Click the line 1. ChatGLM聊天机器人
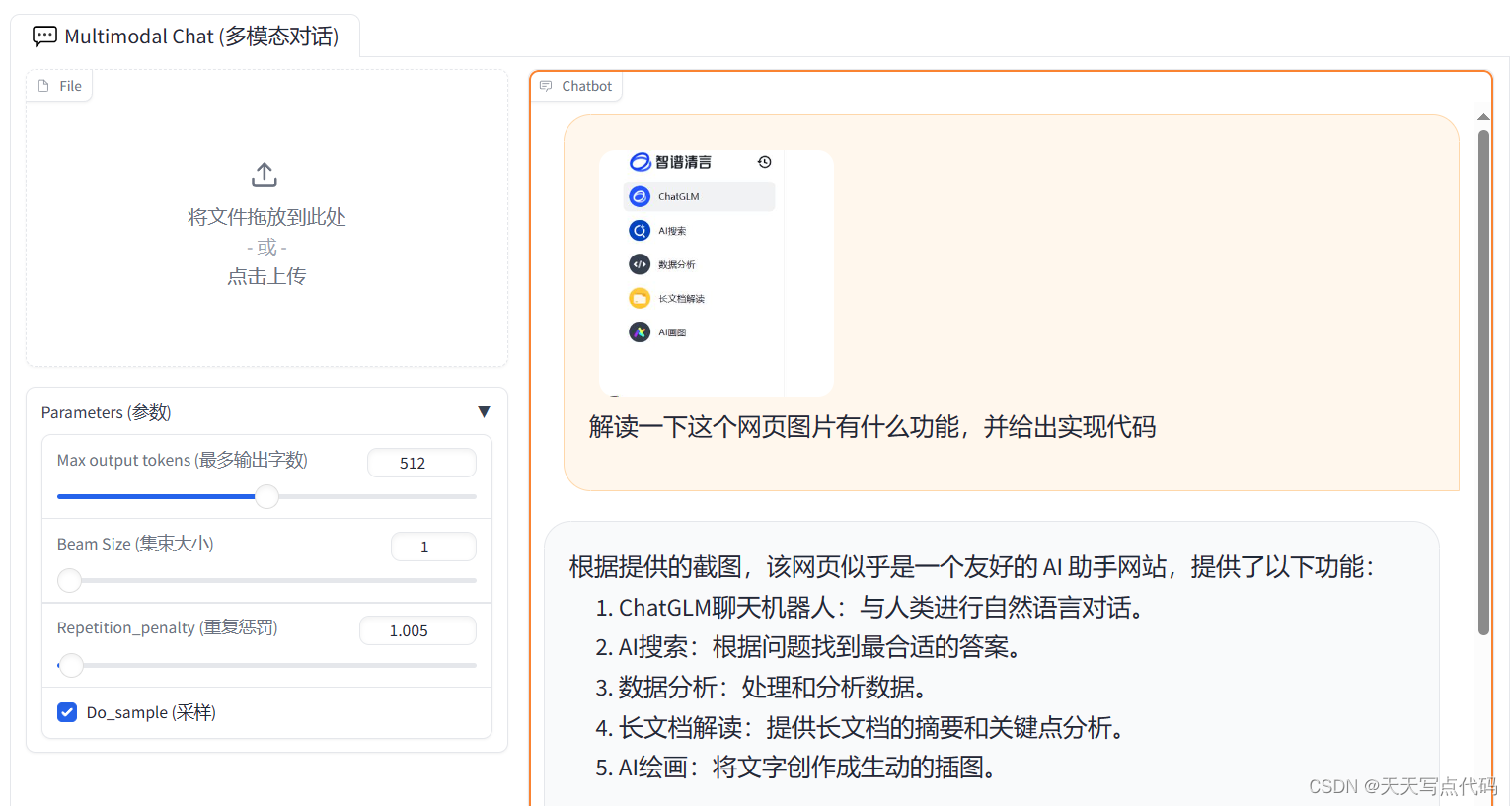 click(872, 608)
